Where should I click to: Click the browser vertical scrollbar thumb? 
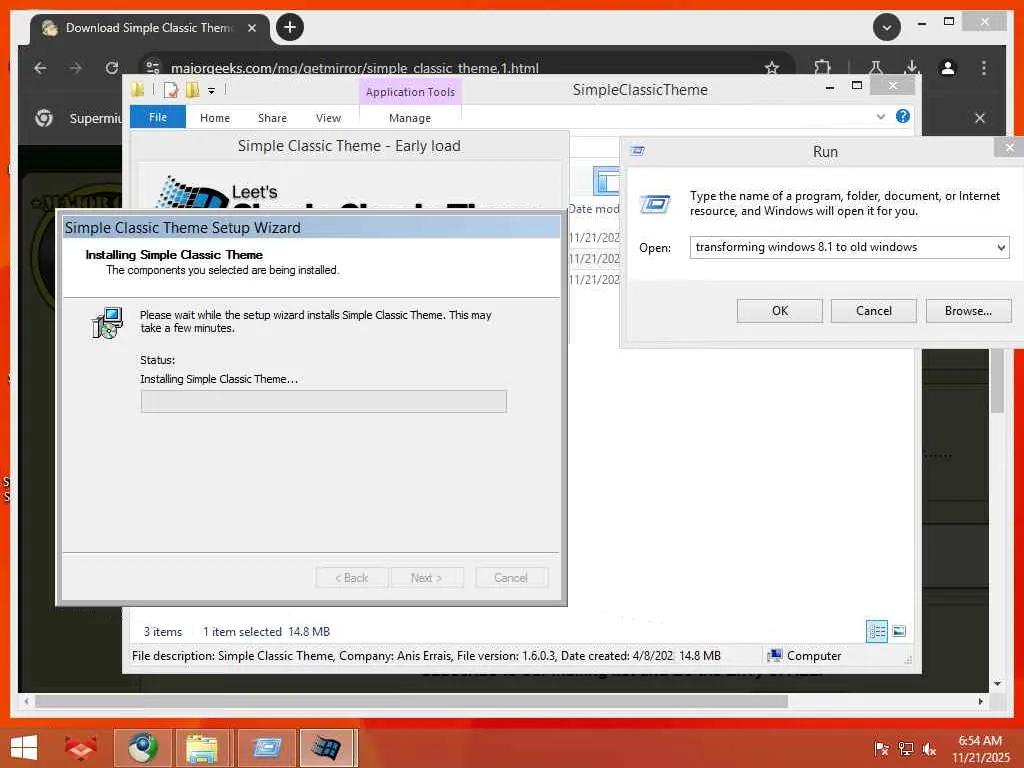tap(997, 381)
